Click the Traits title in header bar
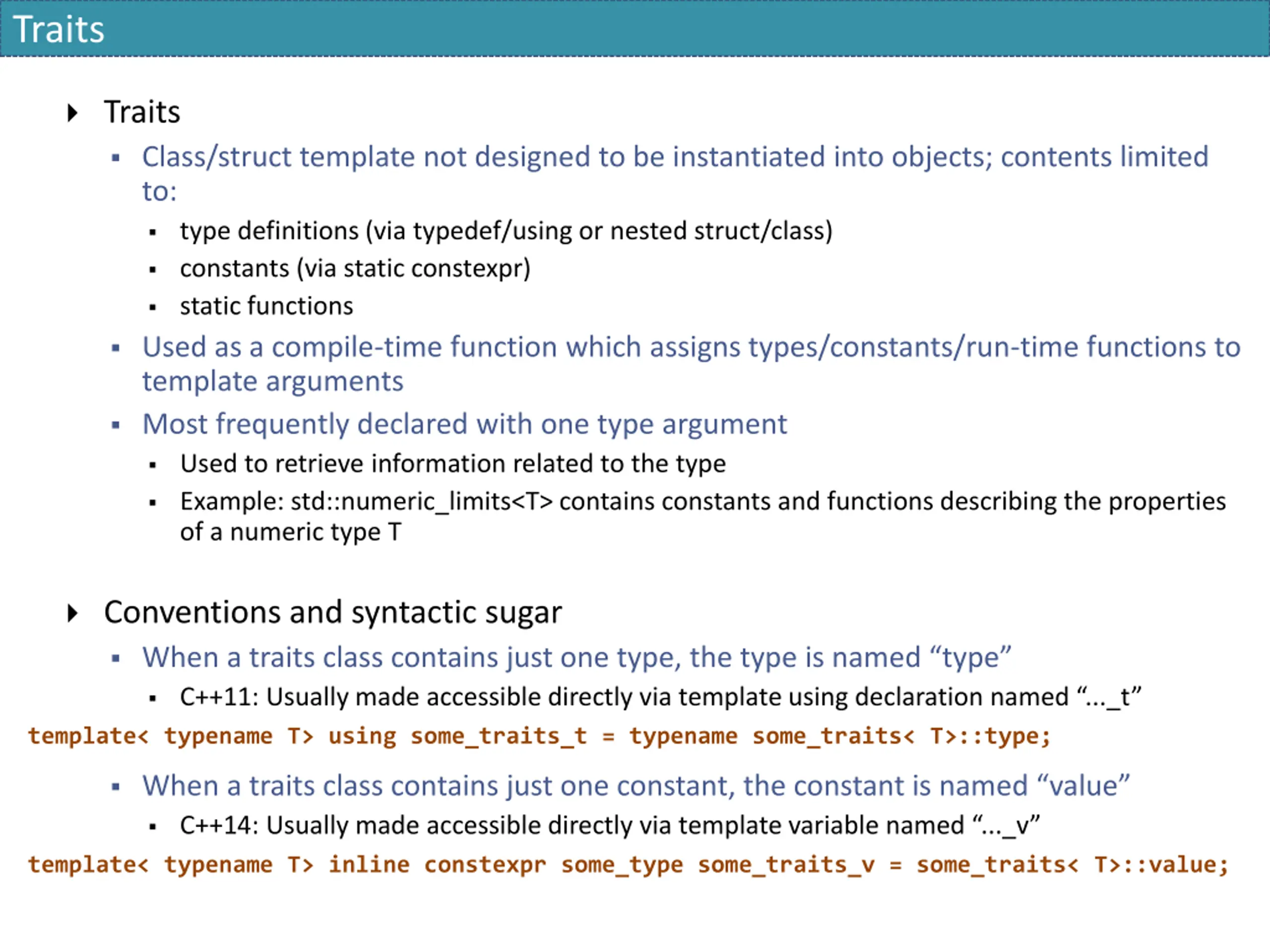This screenshot has height=952, width=1270. coord(59,29)
